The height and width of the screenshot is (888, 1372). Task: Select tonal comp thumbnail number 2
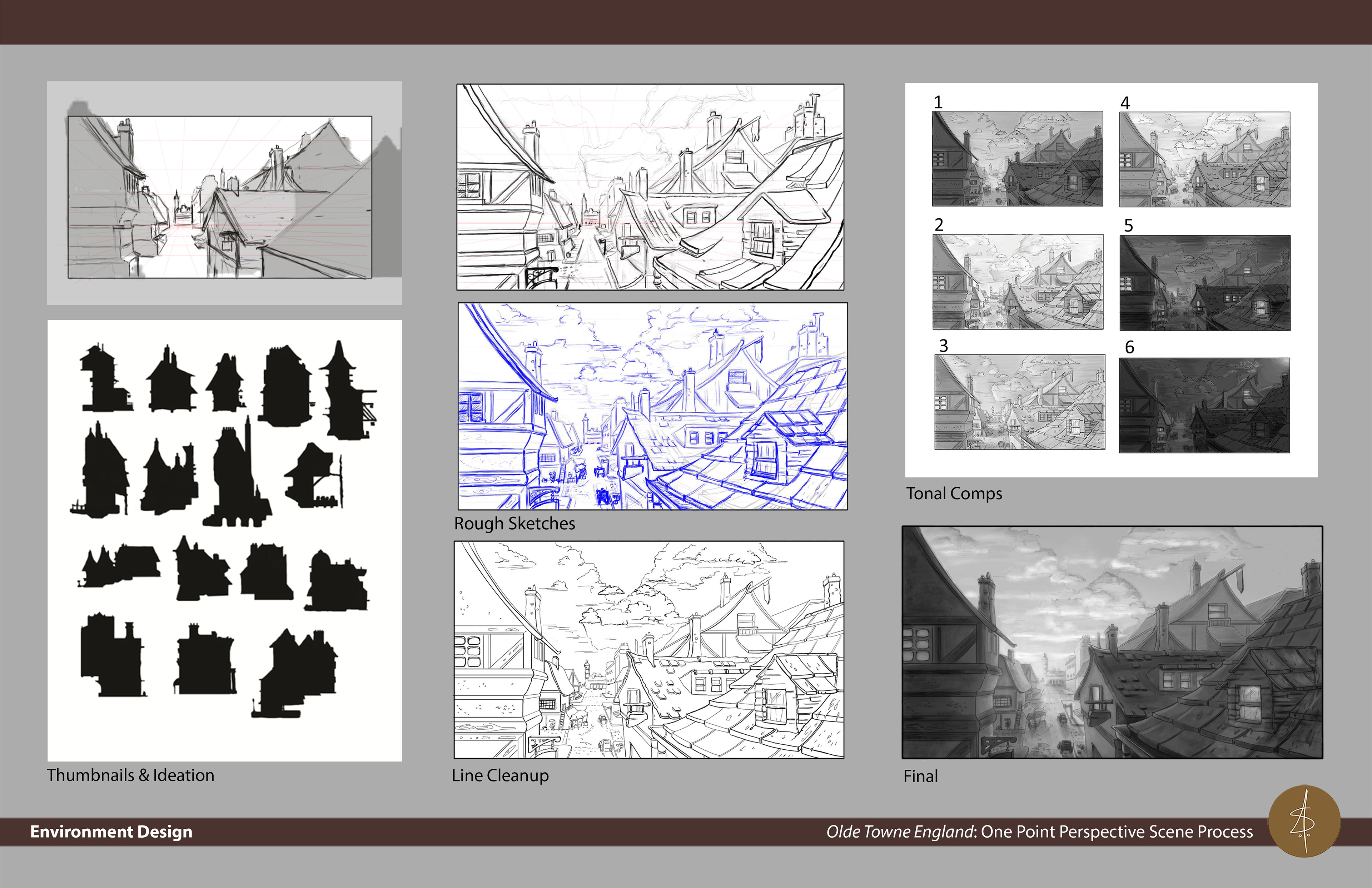pos(1018,282)
